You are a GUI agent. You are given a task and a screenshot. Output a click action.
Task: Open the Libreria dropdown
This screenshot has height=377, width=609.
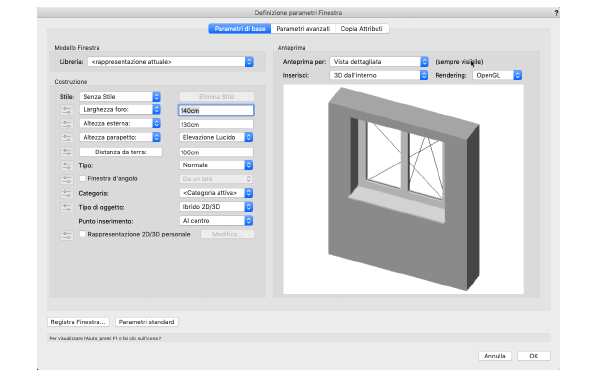171,62
